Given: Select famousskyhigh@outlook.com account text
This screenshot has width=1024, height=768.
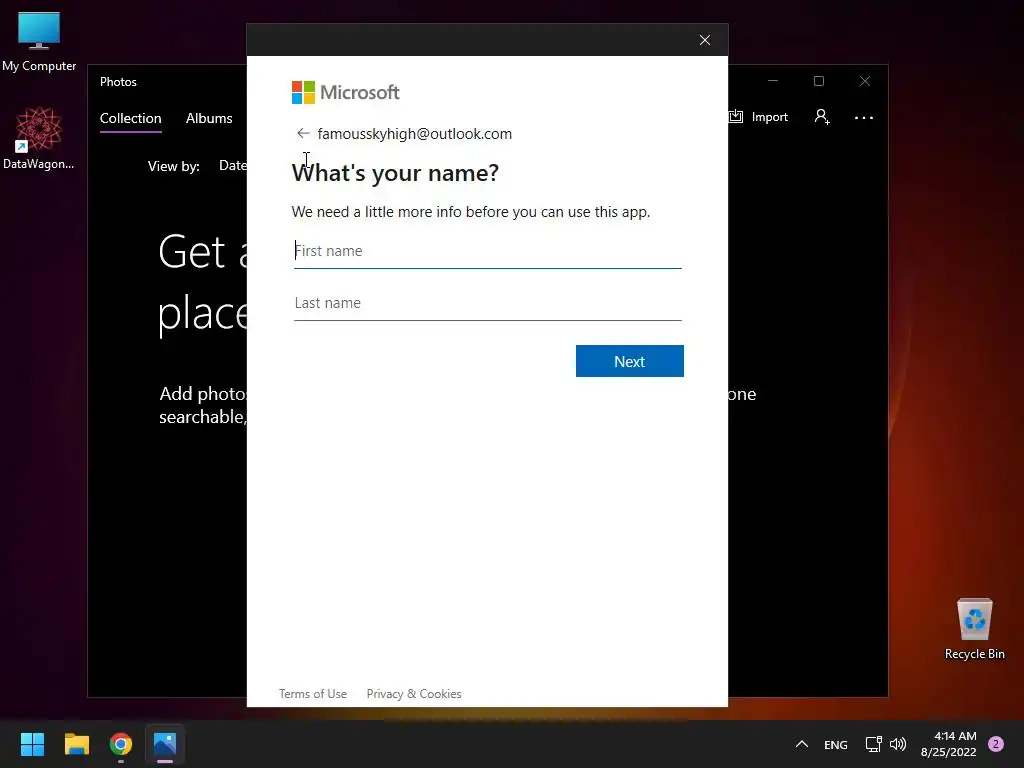Looking at the screenshot, I should click(x=415, y=134).
